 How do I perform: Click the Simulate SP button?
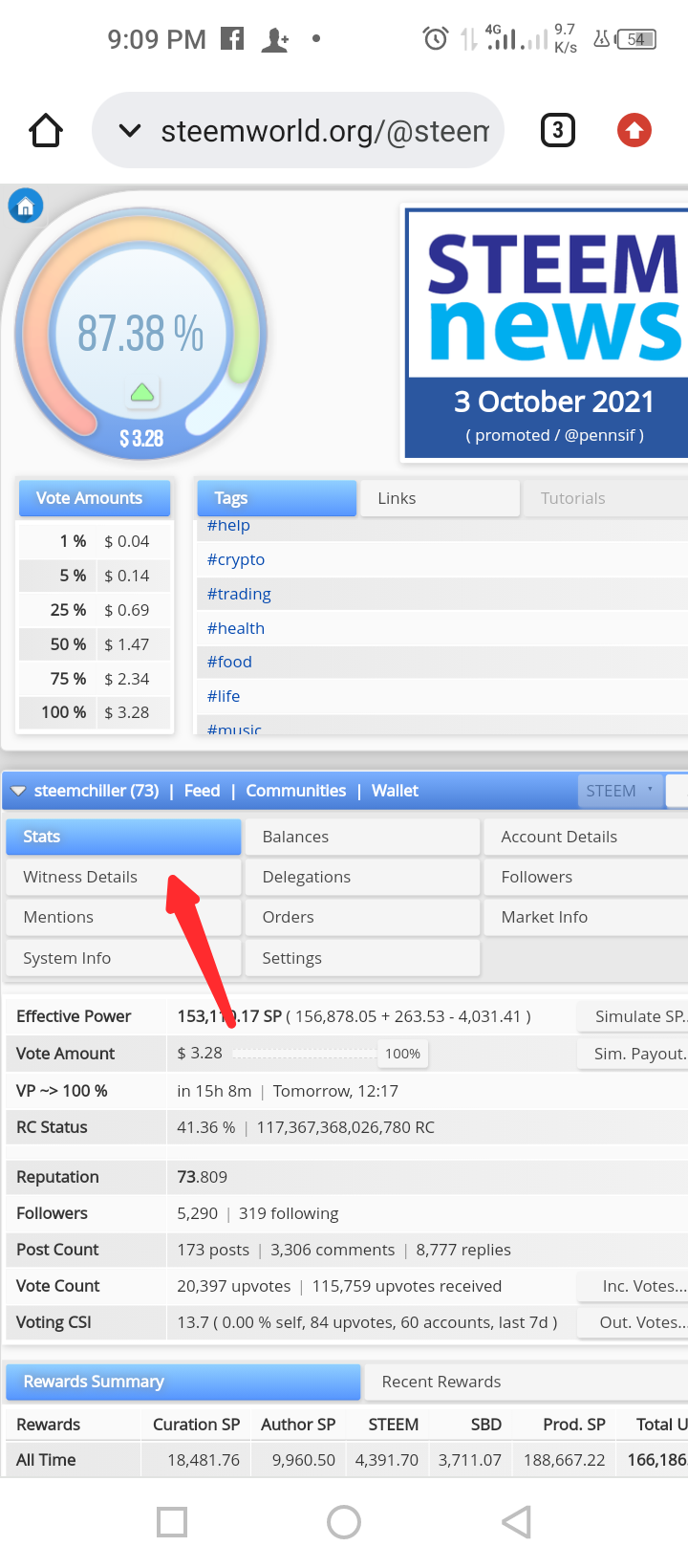[633, 1016]
